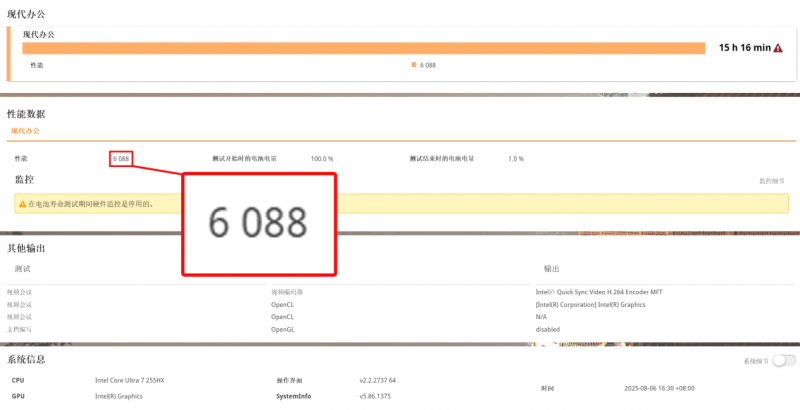Image resolution: width=800 pixels, height=410 pixels.
Task: Click the 15 h 16 min result
Action: [x=744, y=48]
